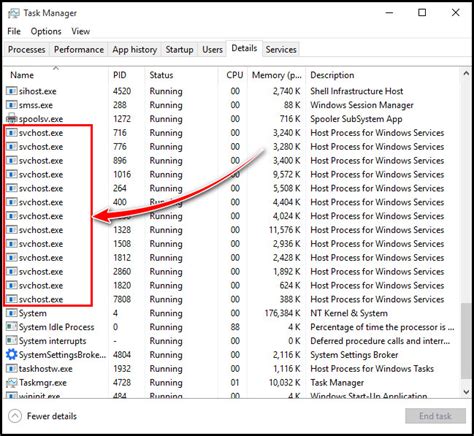474x436 pixels.
Task: Select the smss.exe process name
Action: pos(36,105)
